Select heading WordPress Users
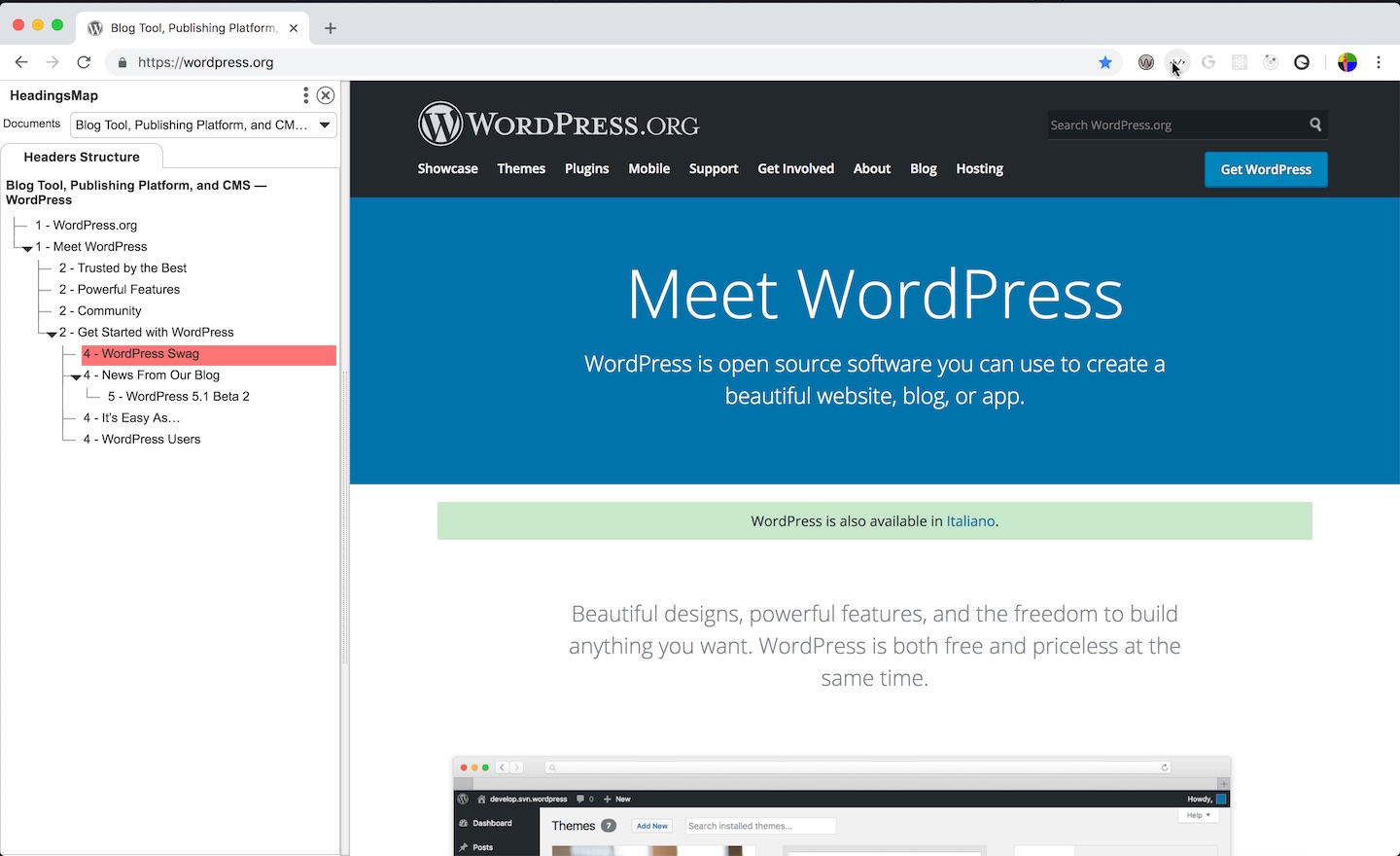 tap(142, 439)
